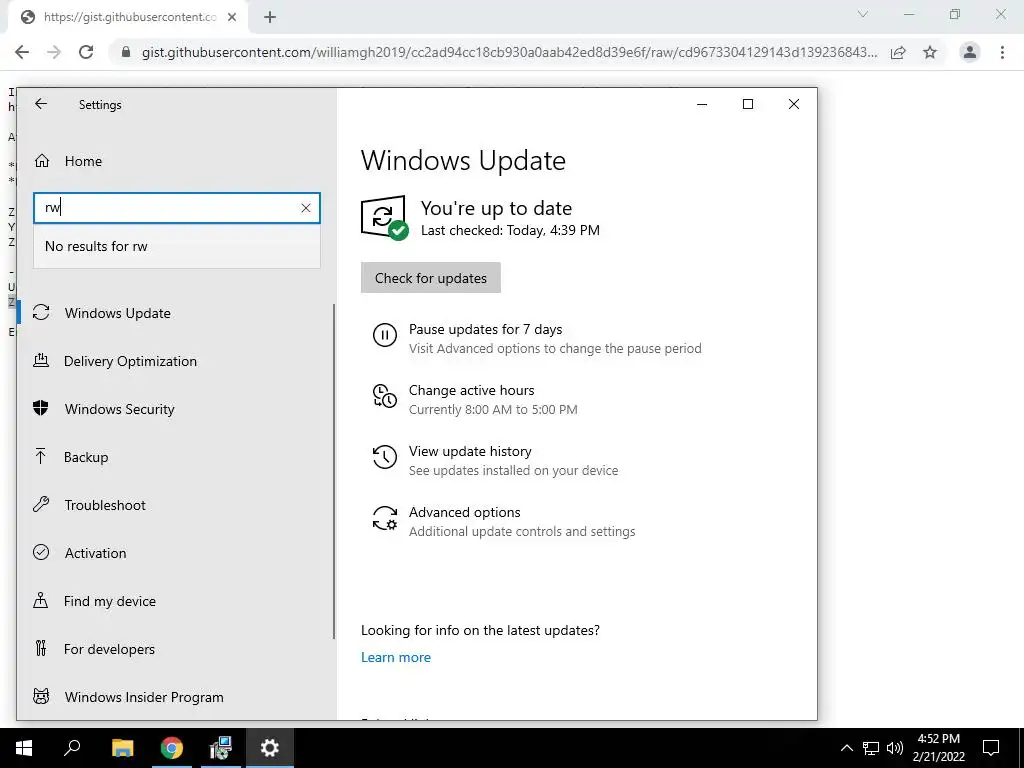Click the Windows Insider cat-face icon
Viewport: 1024px width, 768px height.
click(41, 696)
